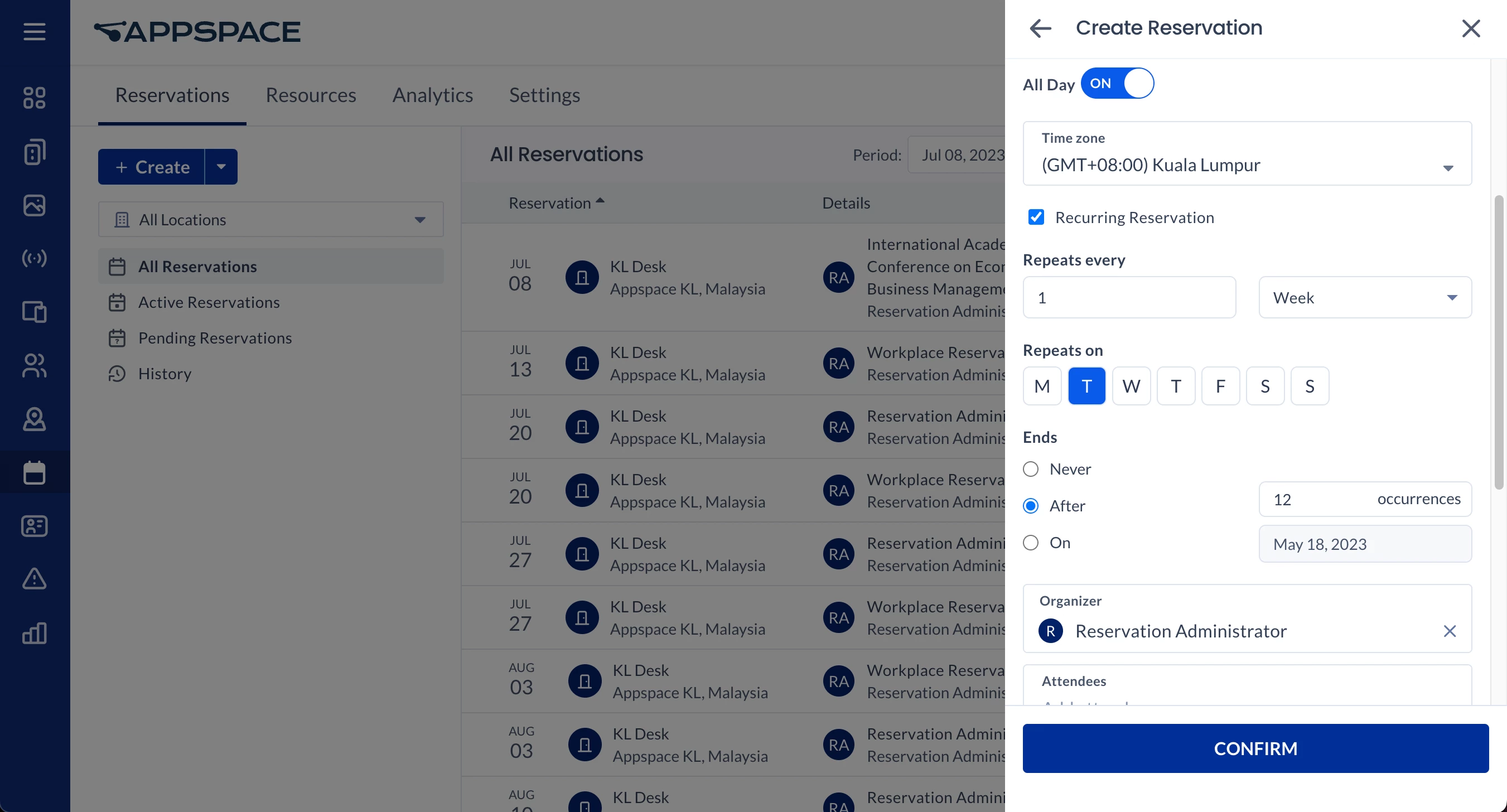Remove Reservation Administrator as organizer
Image resolution: width=1507 pixels, height=812 pixels.
1449,631
